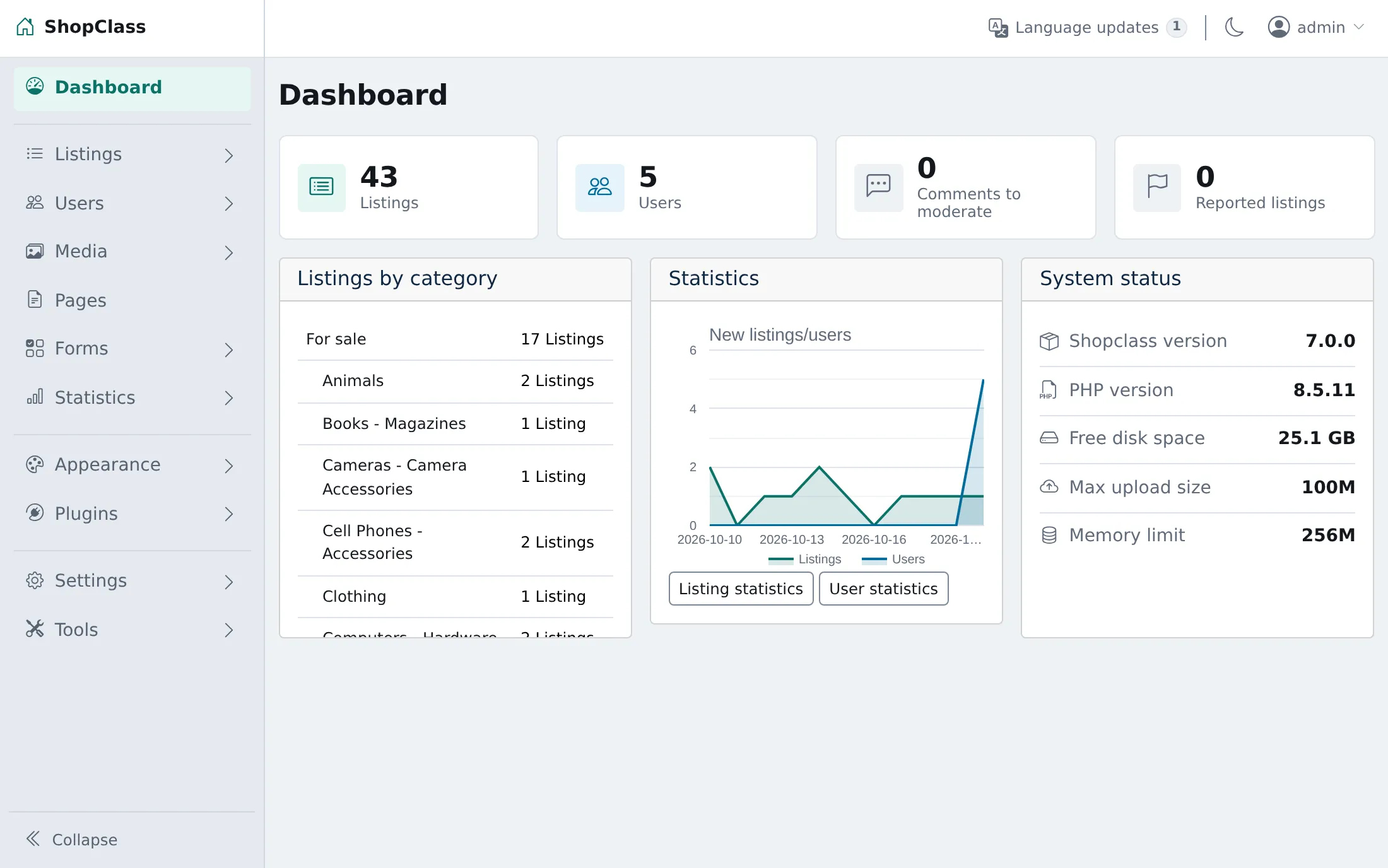Click the Plugins plug icon
1388x868 pixels.
pyautogui.click(x=35, y=512)
